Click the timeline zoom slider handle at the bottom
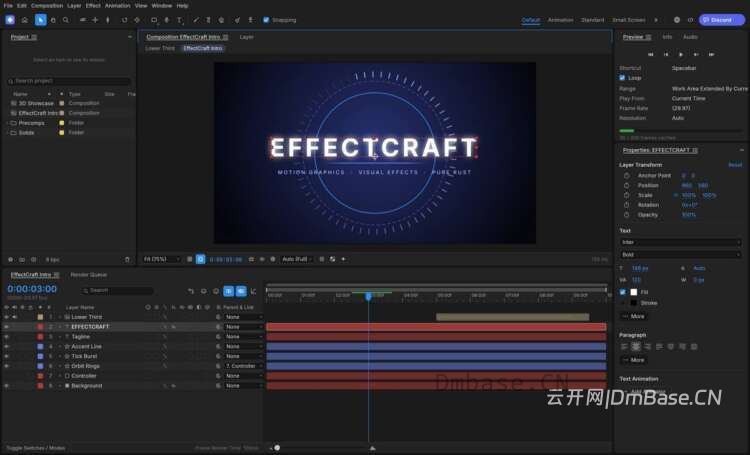The width and height of the screenshot is (750, 455). click(277, 448)
